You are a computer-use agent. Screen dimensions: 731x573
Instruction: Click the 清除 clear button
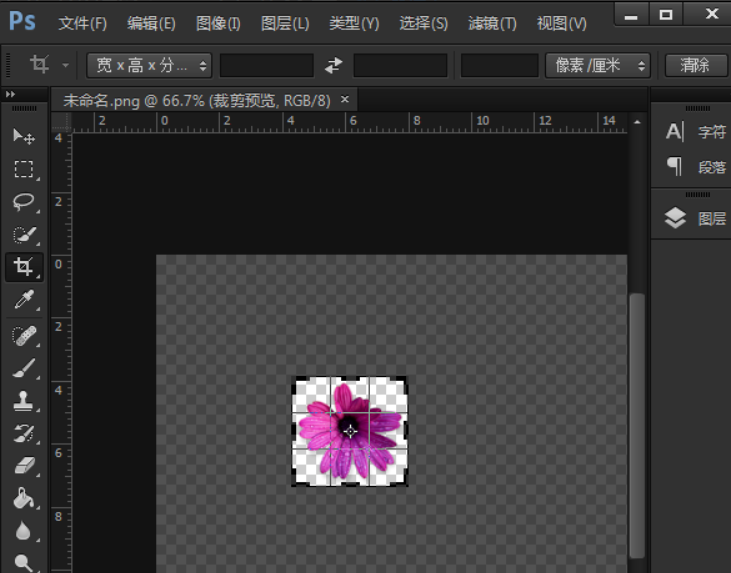point(695,65)
